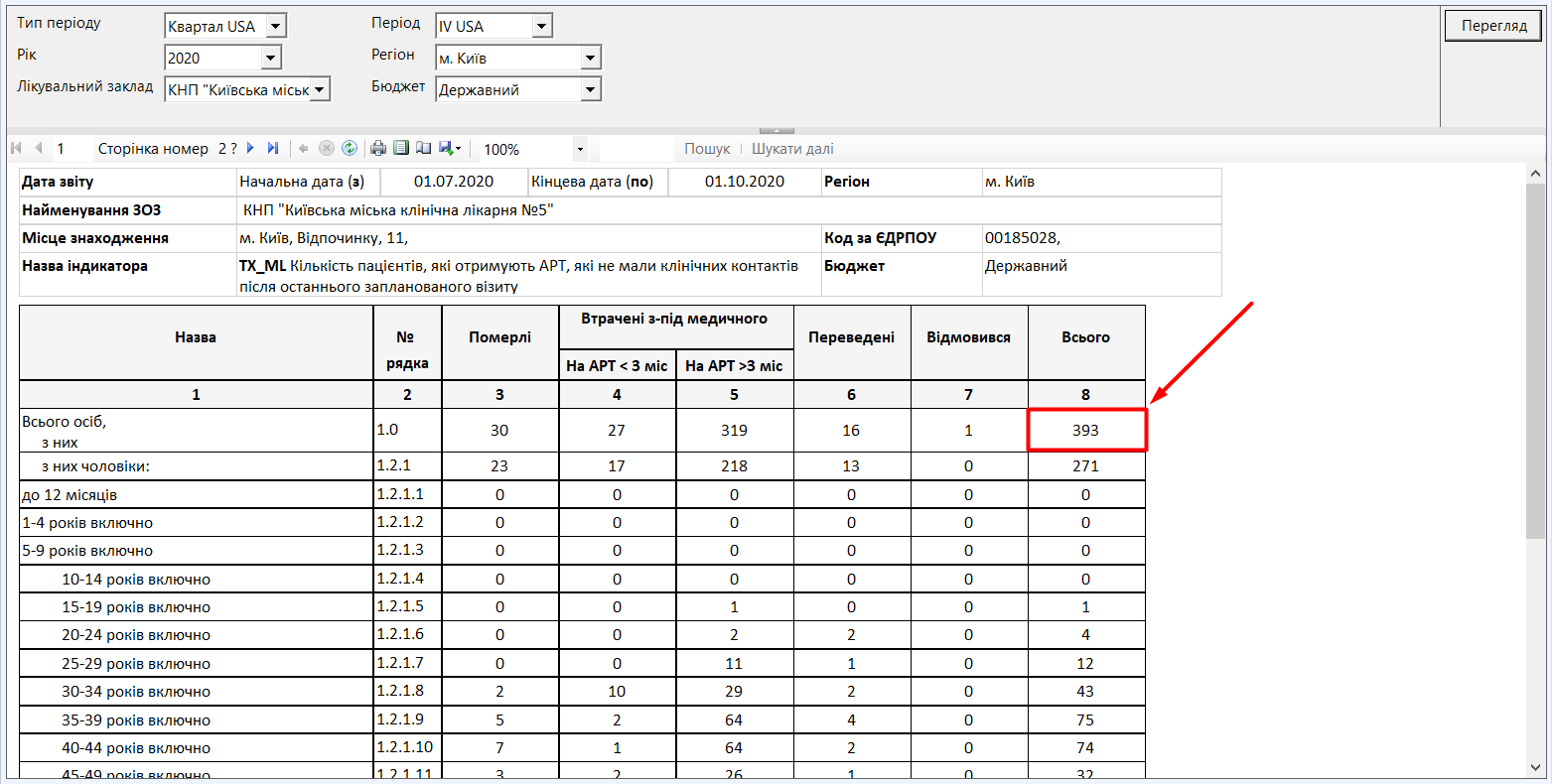Click the 'На АРТ < 3 міс' subheader

point(617,365)
